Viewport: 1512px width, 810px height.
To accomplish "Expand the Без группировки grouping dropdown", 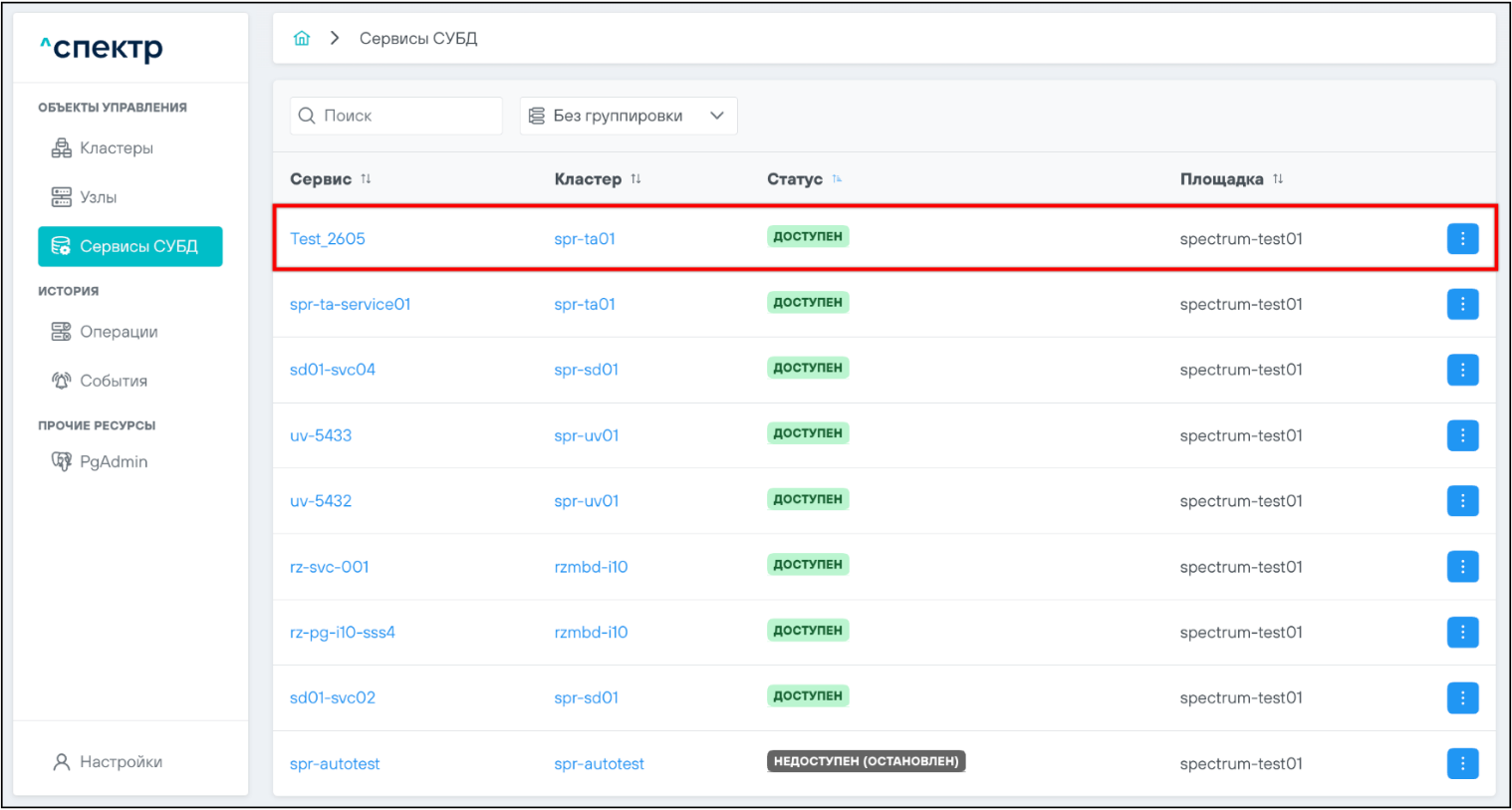I will tap(628, 116).
